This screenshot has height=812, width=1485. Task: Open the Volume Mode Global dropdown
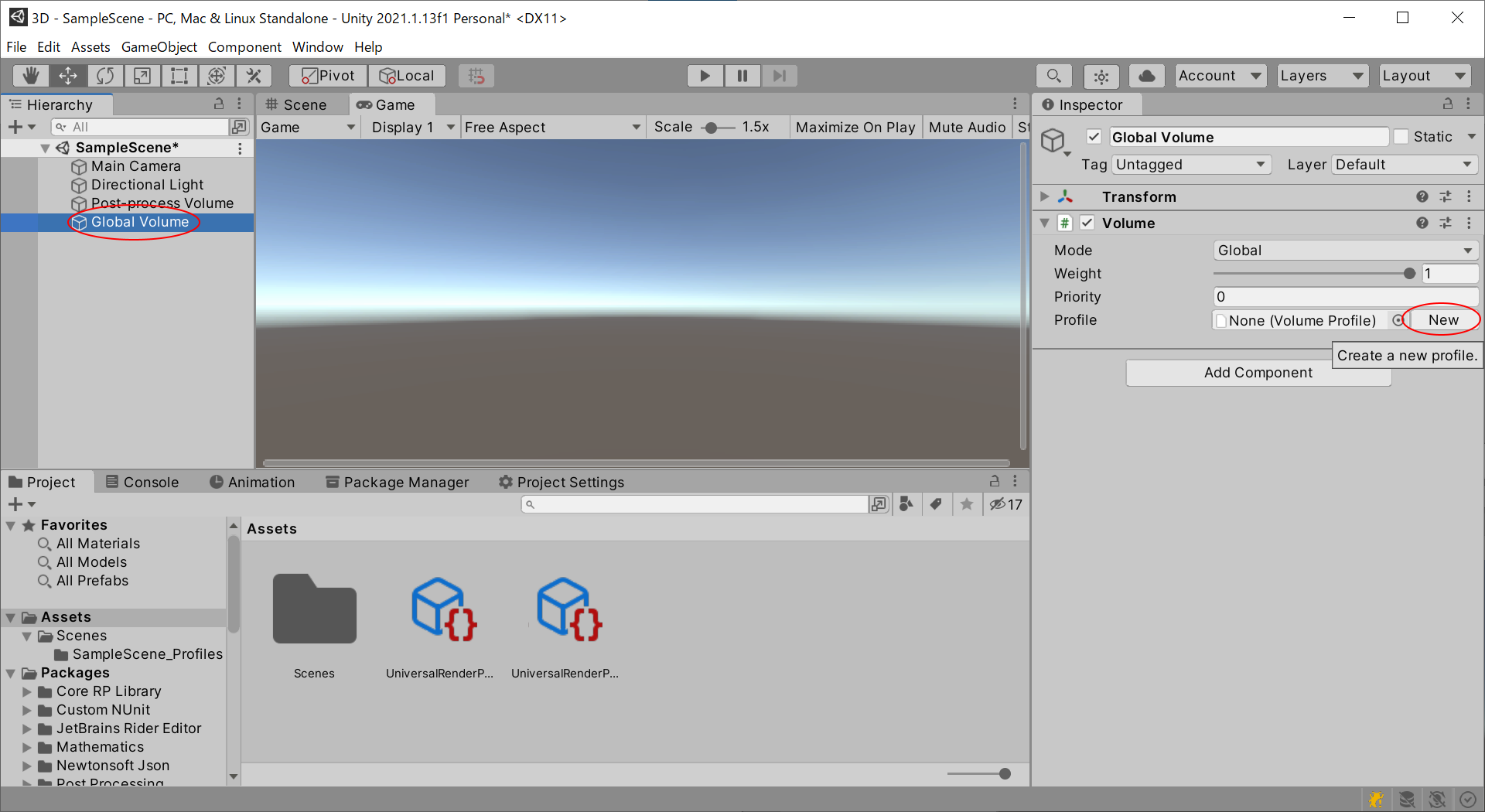(1345, 251)
